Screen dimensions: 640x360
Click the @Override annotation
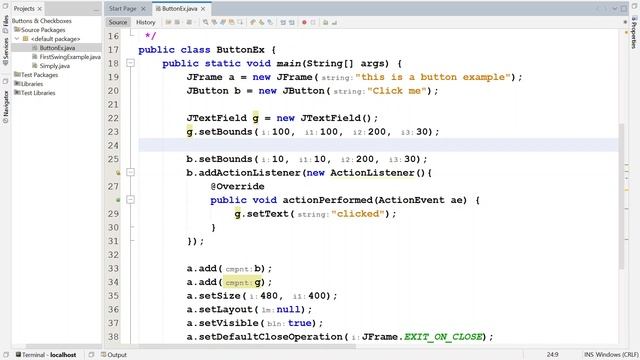(x=238, y=186)
